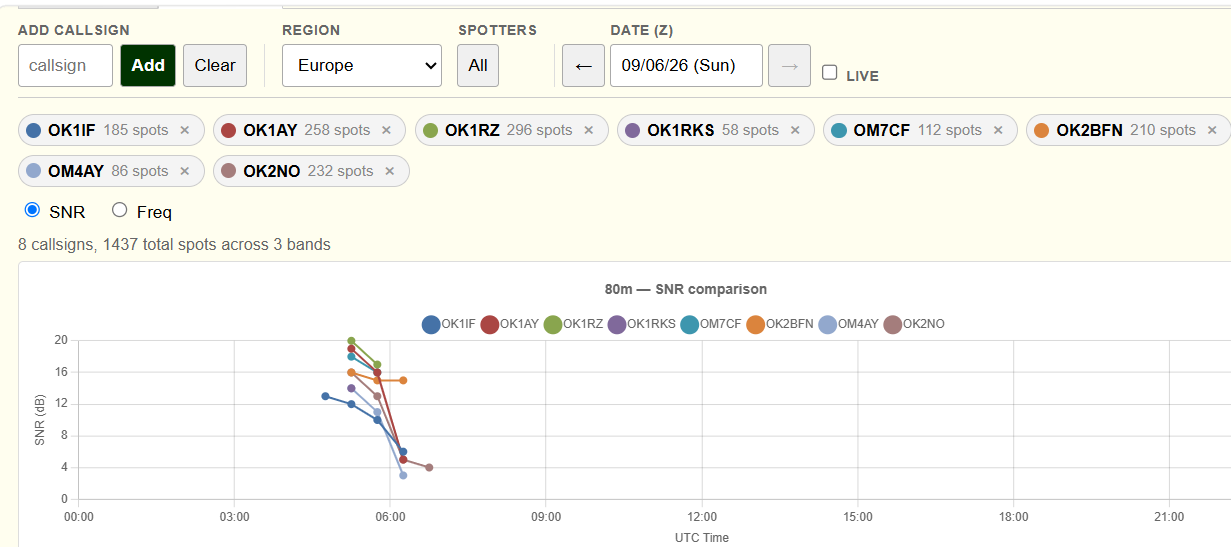Viewport: 1231px width, 547px height.
Task: Remove OM4AY using its x icon
Action: coord(184,171)
